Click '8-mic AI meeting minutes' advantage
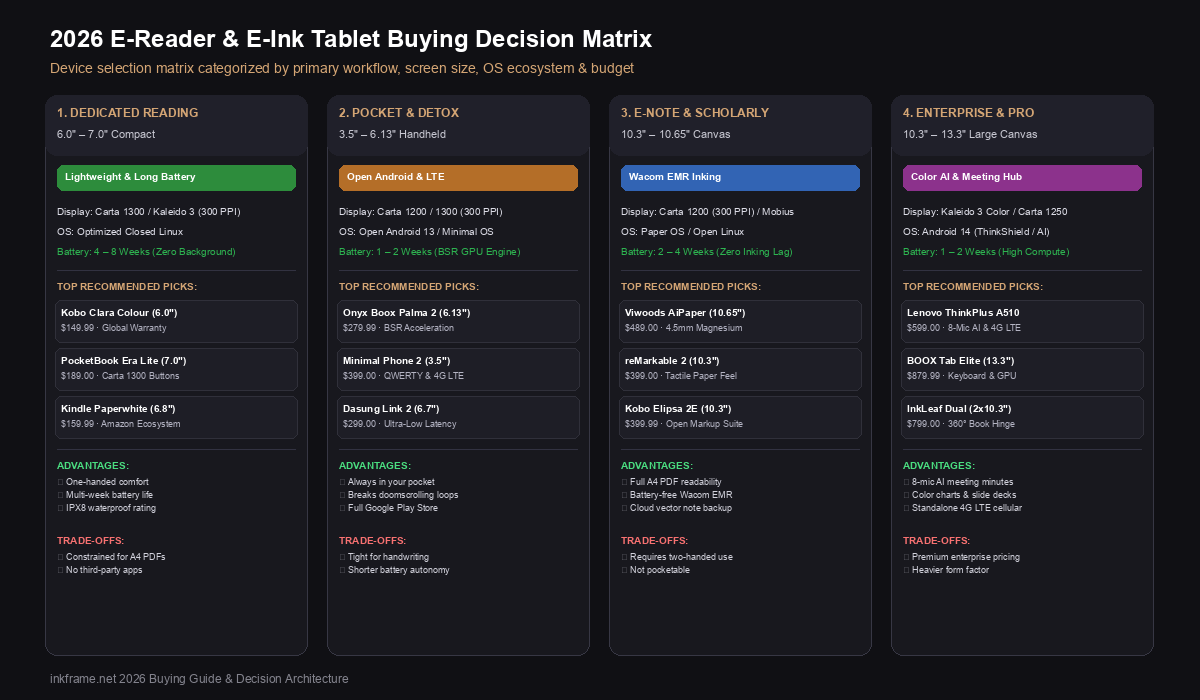The height and width of the screenshot is (700, 1200). (x=963, y=482)
